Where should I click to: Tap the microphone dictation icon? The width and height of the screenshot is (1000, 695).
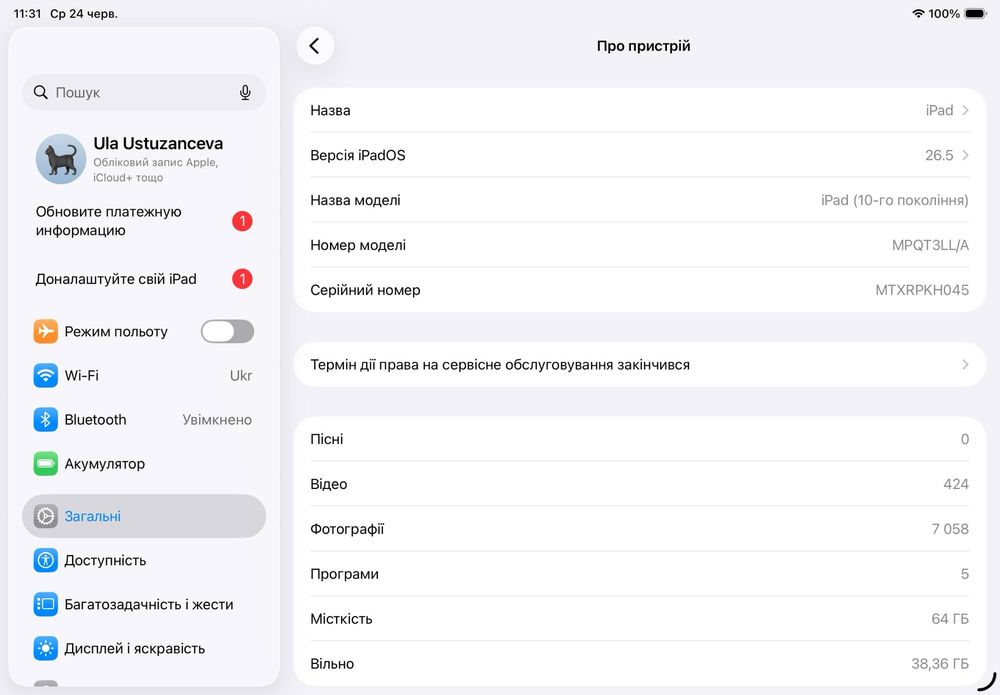(x=245, y=92)
